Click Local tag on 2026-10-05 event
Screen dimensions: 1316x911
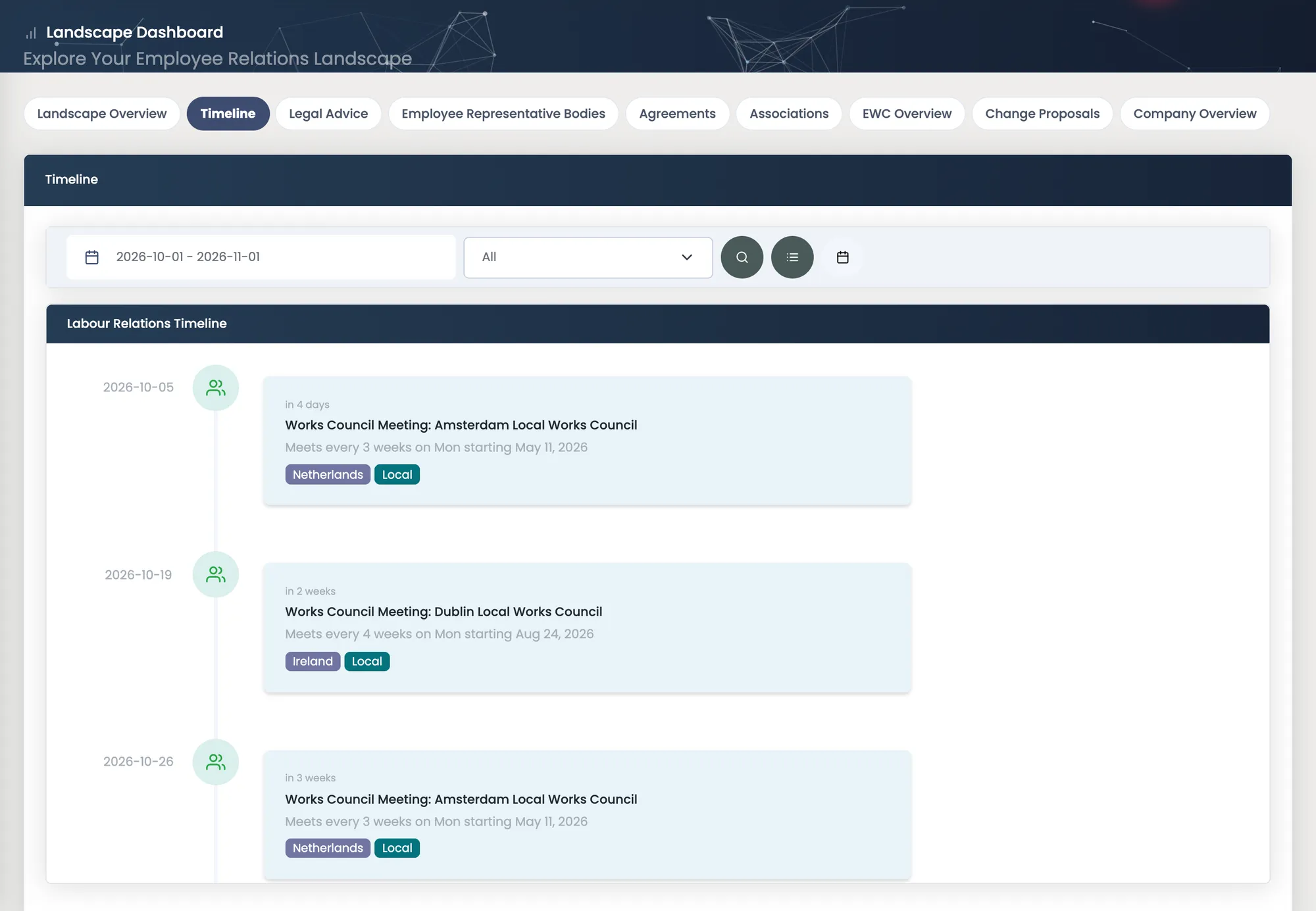(x=397, y=474)
